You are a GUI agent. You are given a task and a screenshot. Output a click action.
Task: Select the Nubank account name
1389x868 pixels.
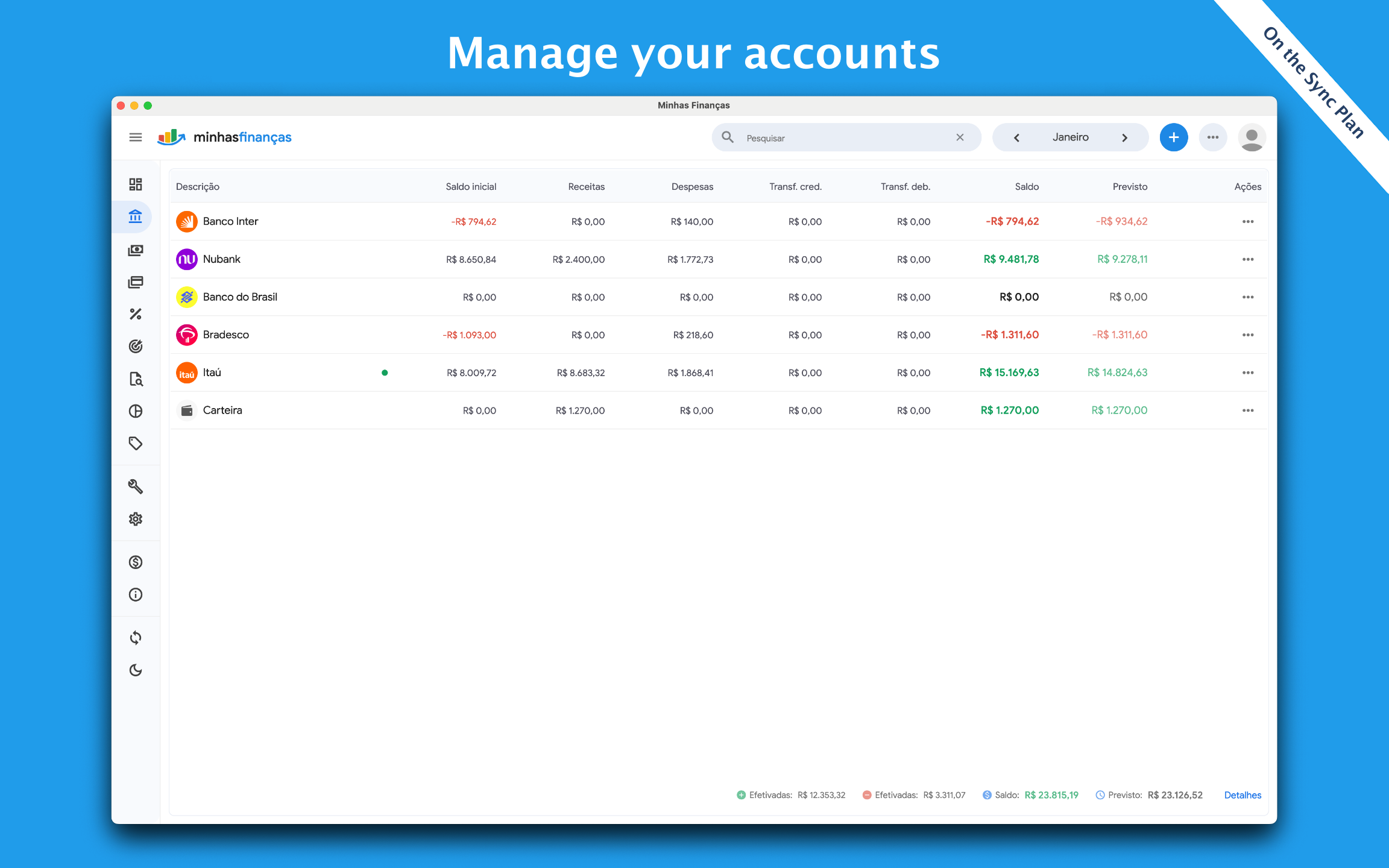click(x=222, y=259)
